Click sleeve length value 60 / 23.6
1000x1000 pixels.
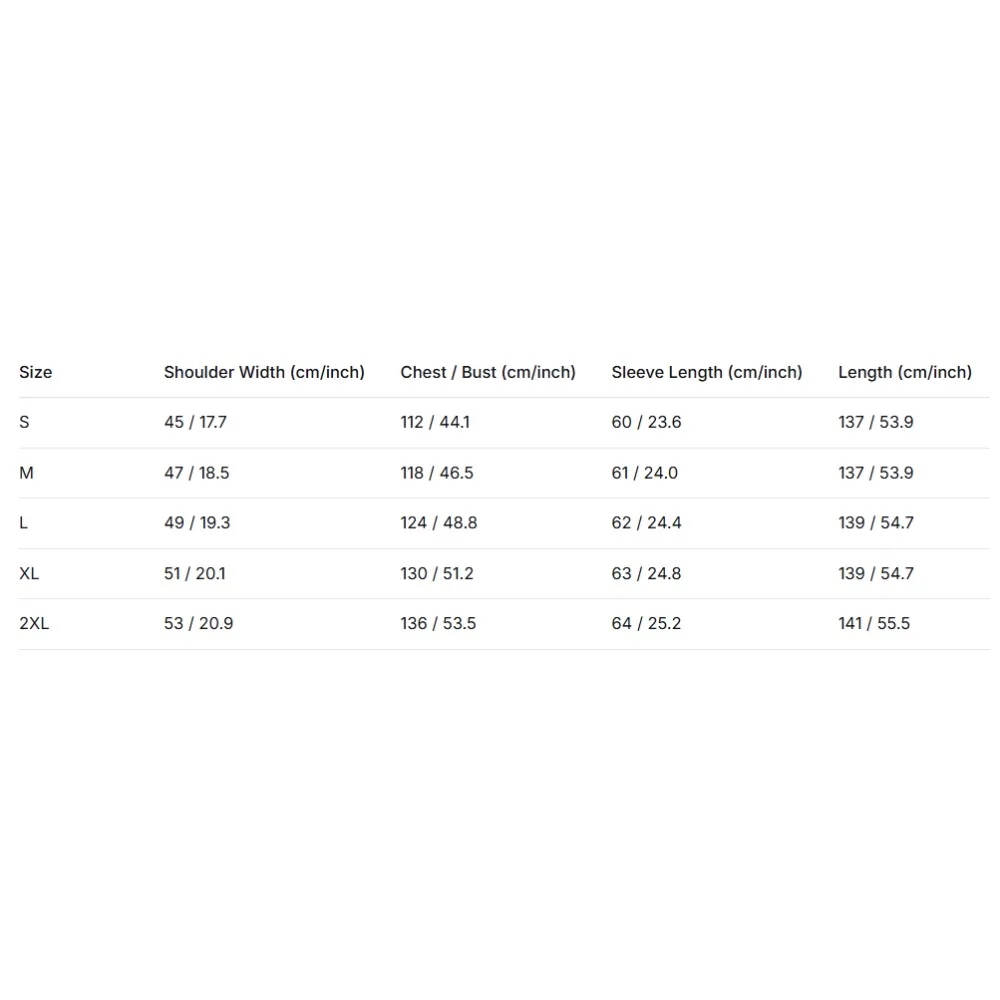(646, 422)
